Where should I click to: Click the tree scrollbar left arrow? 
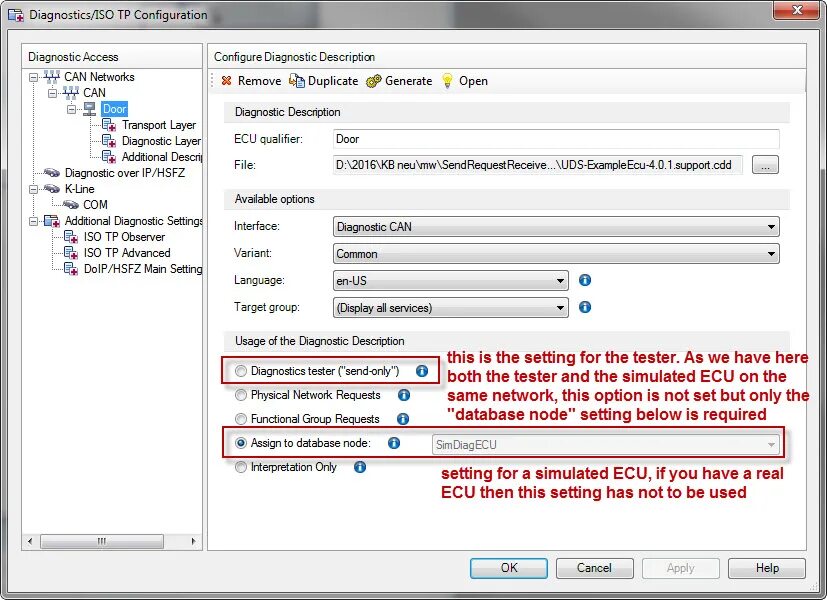click(x=30, y=541)
